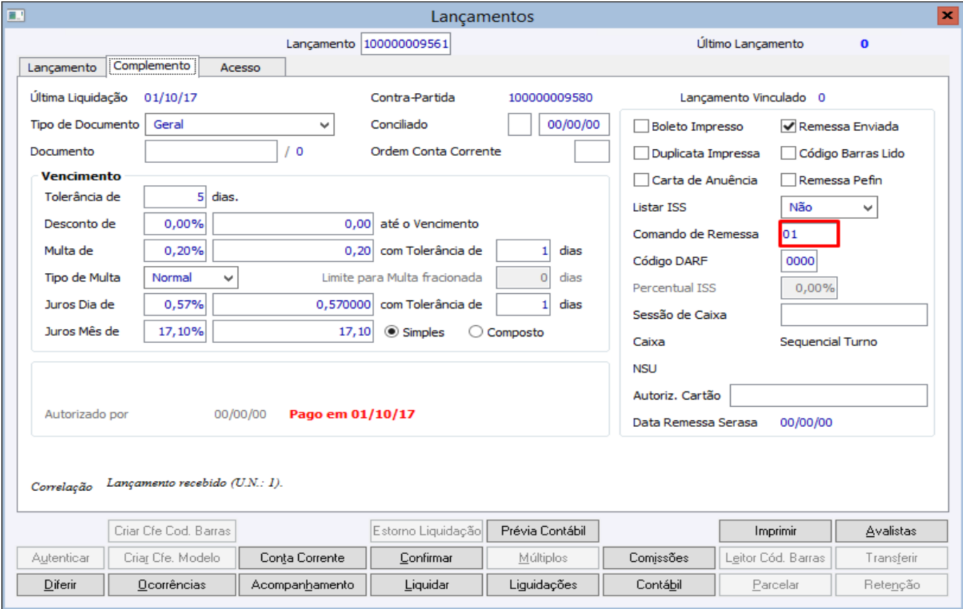
Task: Open Conta Corrente
Action: click(302, 558)
